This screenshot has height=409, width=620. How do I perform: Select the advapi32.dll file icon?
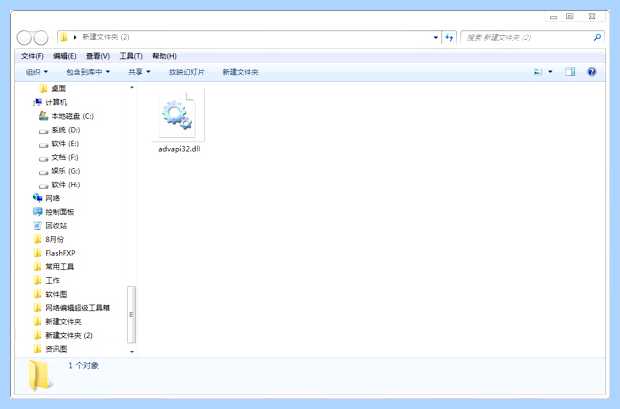point(178,115)
